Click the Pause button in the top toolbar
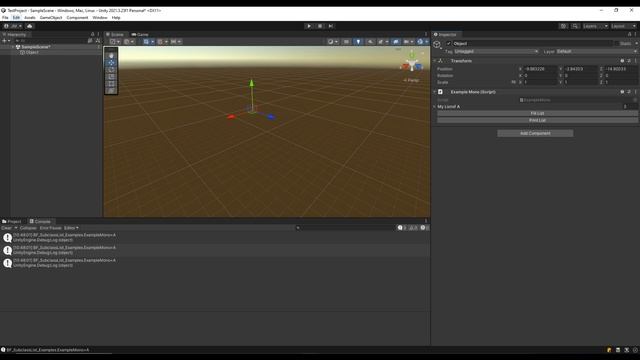 tap(320, 26)
